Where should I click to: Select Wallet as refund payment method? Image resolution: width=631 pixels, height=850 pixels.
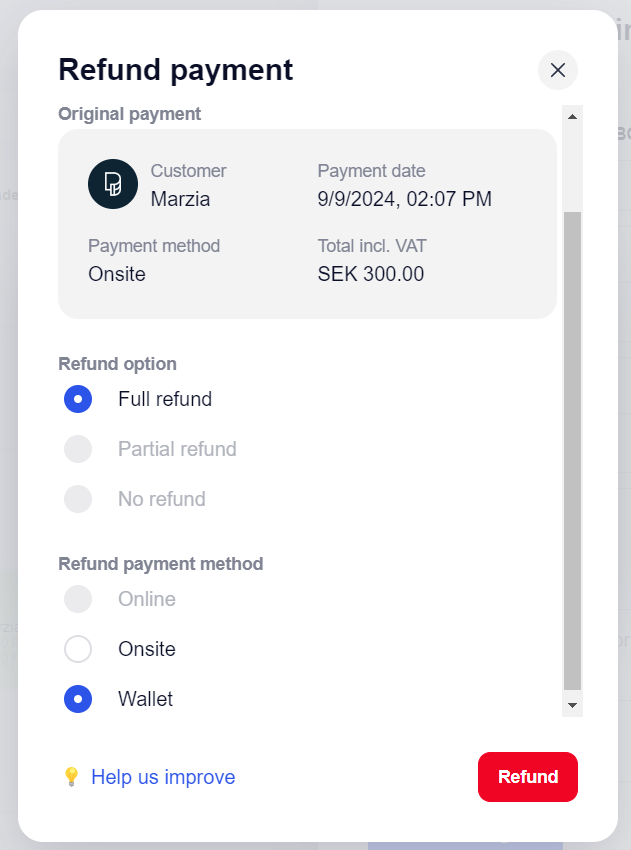[x=78, y=699]
